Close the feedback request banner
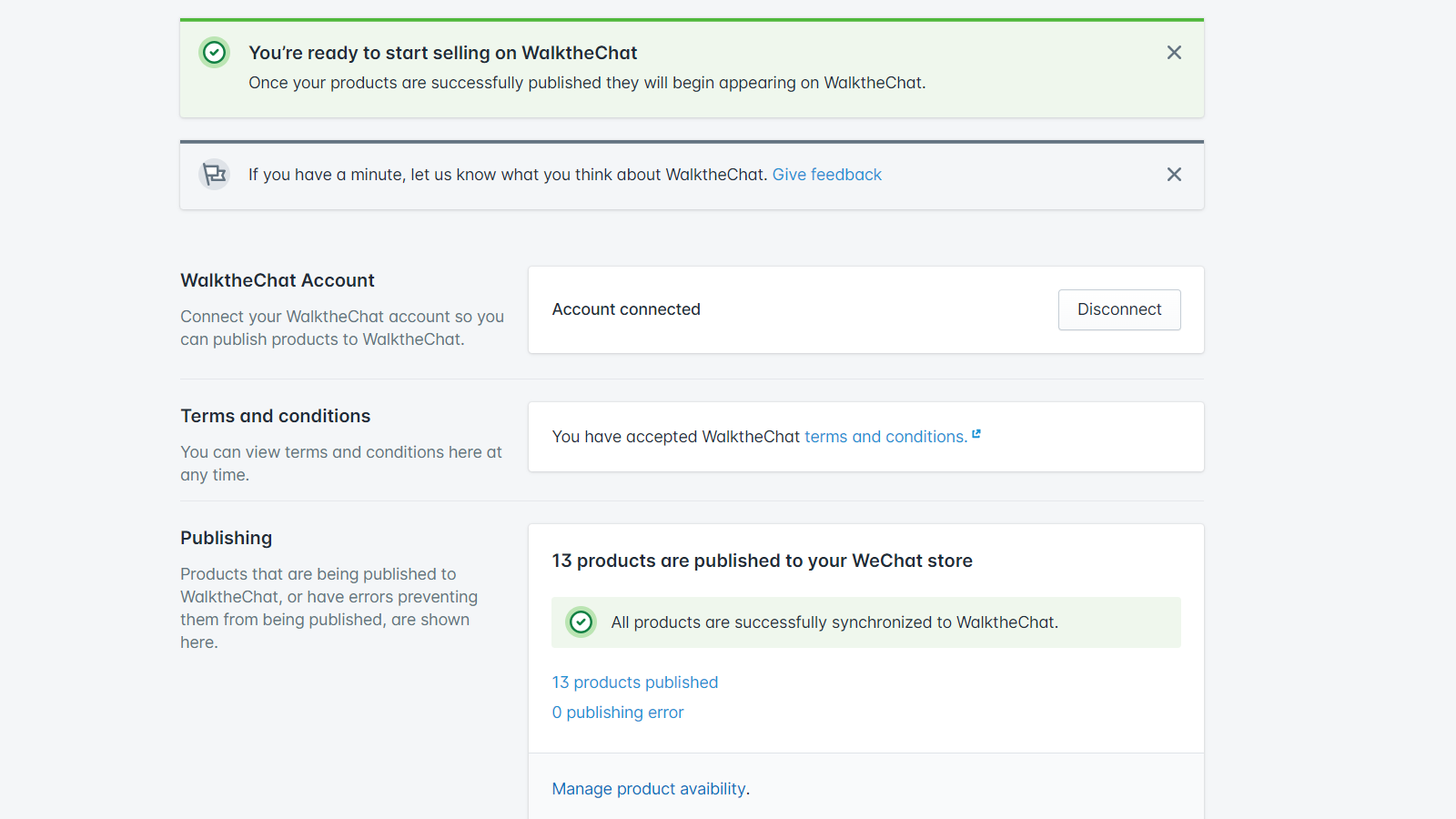 [1174, 174]
